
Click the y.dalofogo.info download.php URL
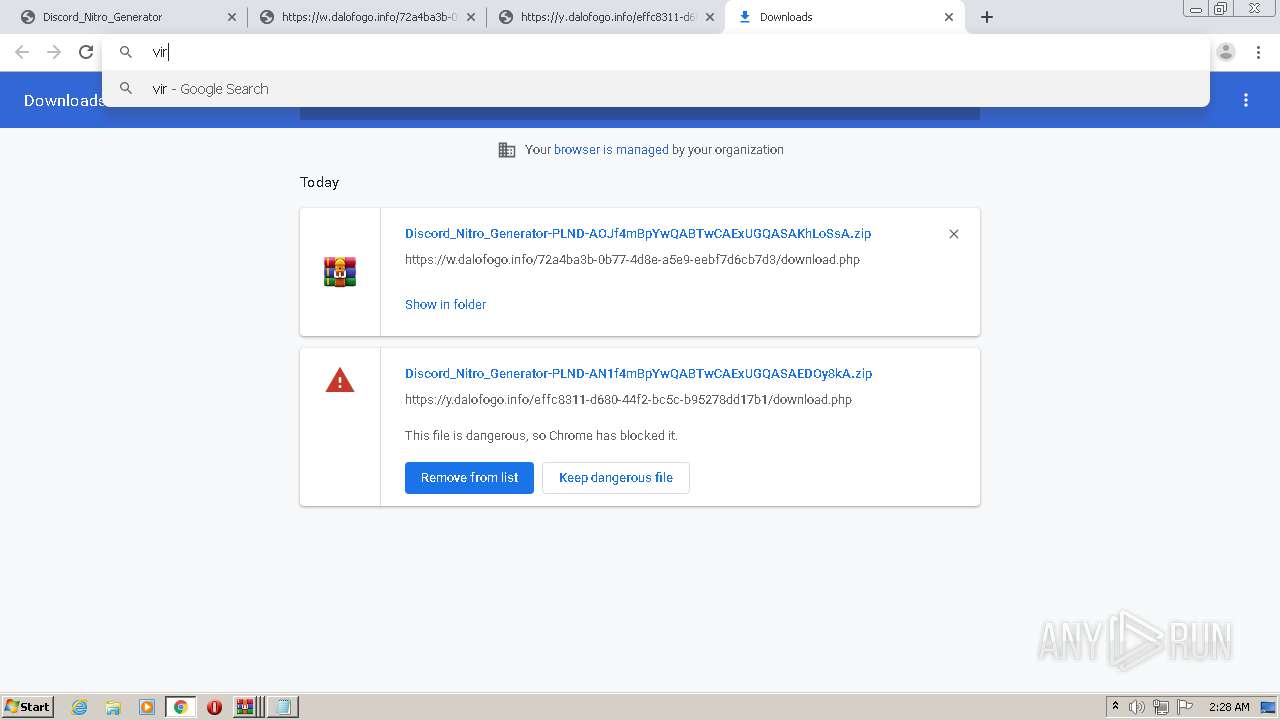coord(628,400)
